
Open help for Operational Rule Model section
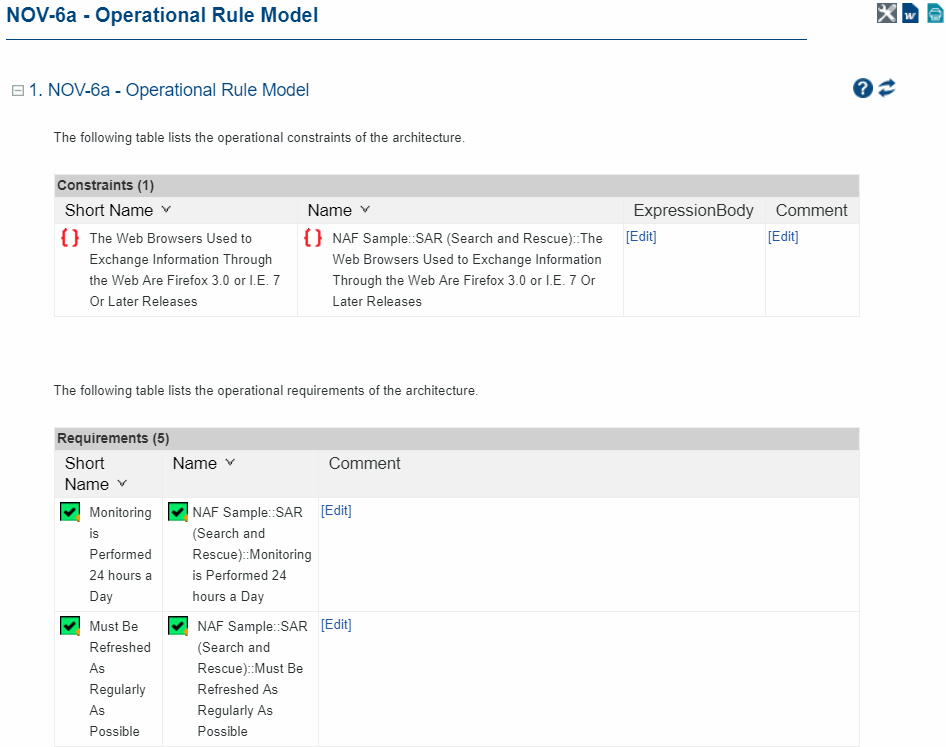[x=863, y=88]
